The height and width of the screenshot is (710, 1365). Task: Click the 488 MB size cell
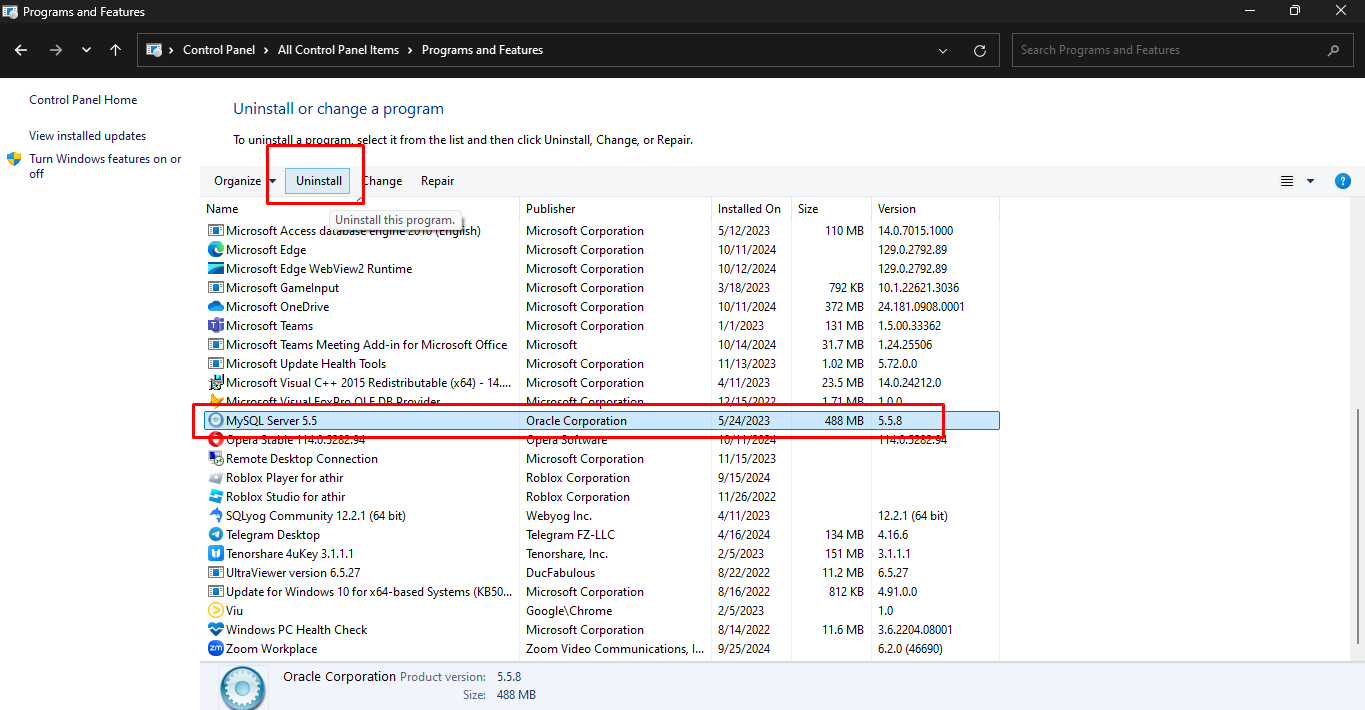tap(843, 421)
